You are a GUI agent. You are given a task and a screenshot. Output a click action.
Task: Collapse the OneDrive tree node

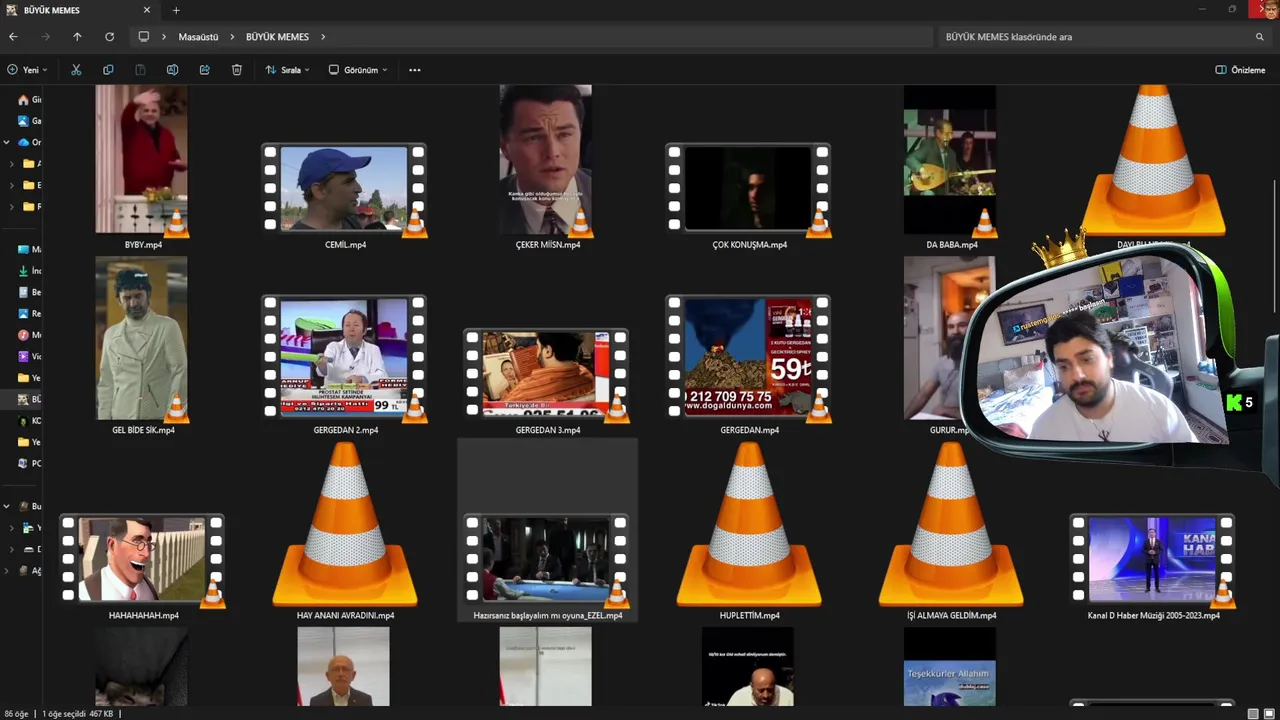click(7, 142)
